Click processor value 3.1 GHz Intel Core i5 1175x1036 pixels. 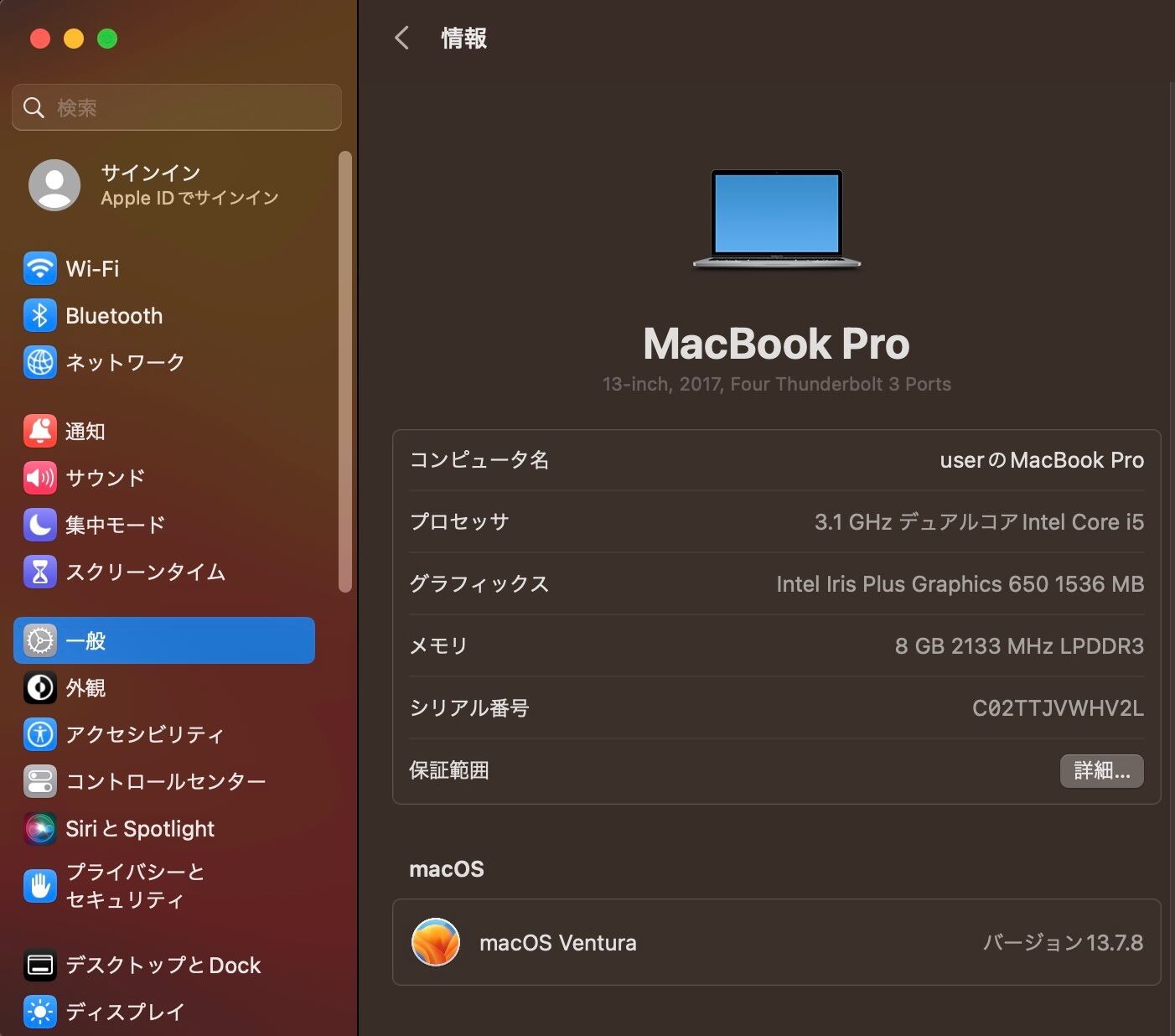pyautogui.click(x=979, y=522)
